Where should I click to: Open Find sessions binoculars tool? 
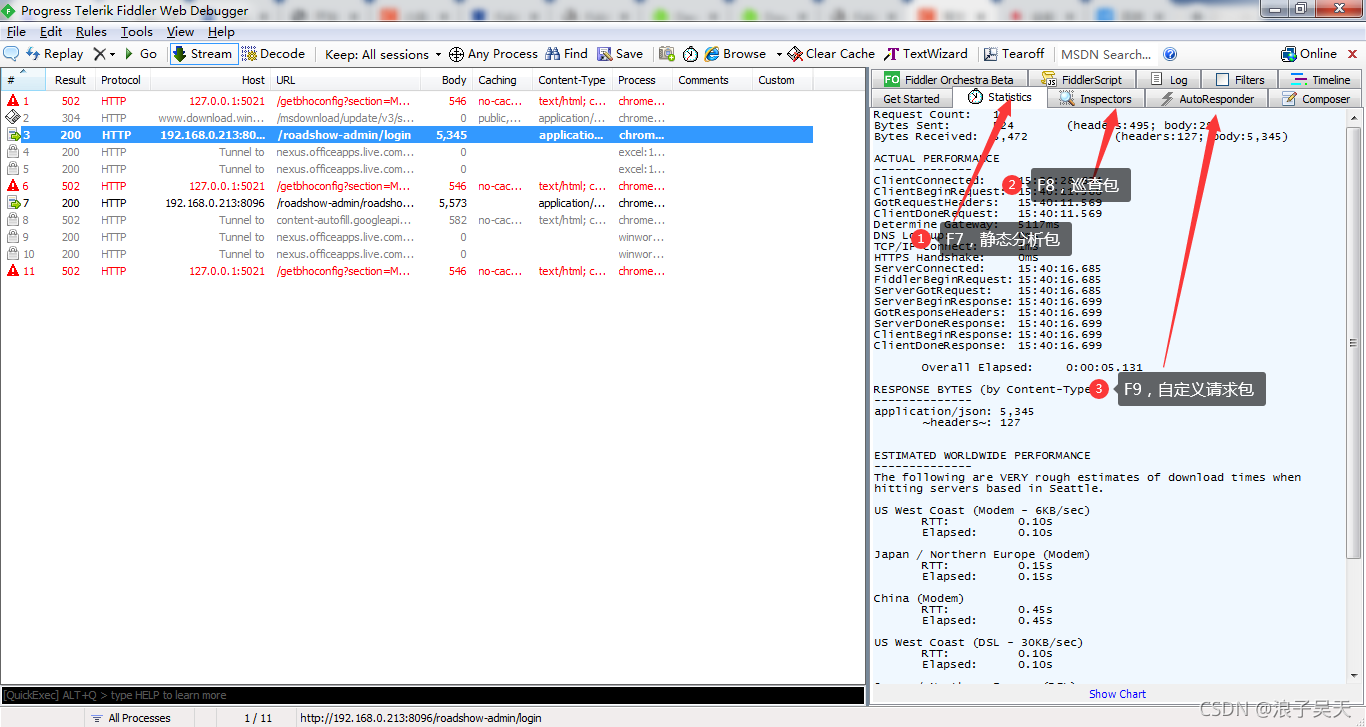(x=566, y=54)
